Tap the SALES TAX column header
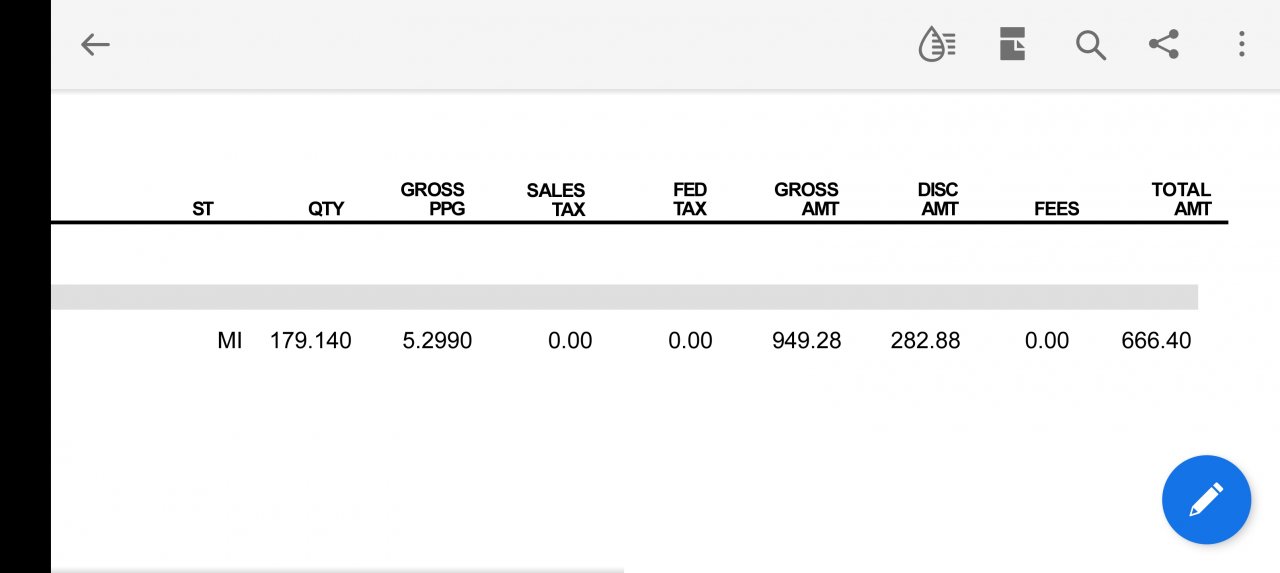Screen dimensions: 1280x573 (x=556, y=199)
